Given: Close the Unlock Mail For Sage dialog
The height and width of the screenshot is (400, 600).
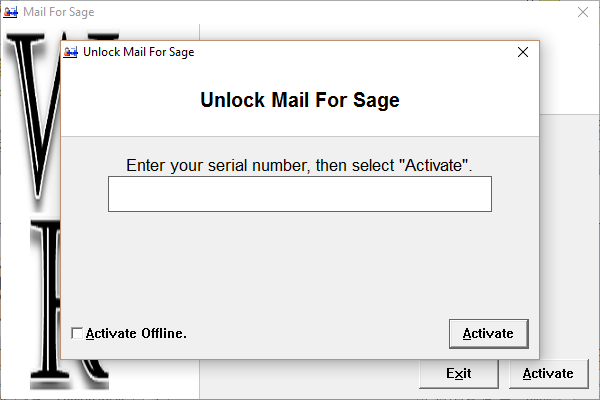Looking at the screenshot, I should point(523,52).
